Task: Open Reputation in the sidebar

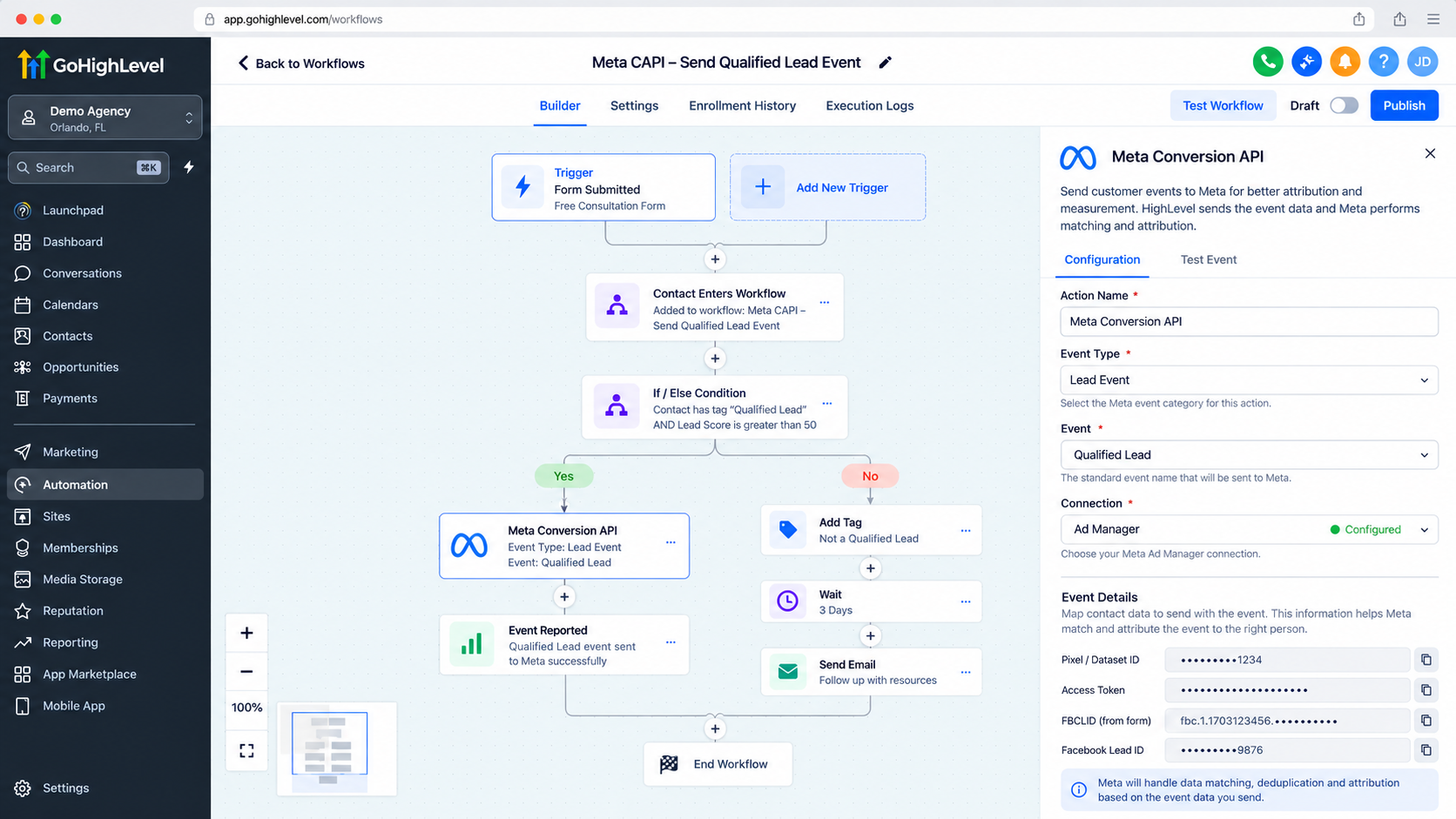Action: point(105,611)
